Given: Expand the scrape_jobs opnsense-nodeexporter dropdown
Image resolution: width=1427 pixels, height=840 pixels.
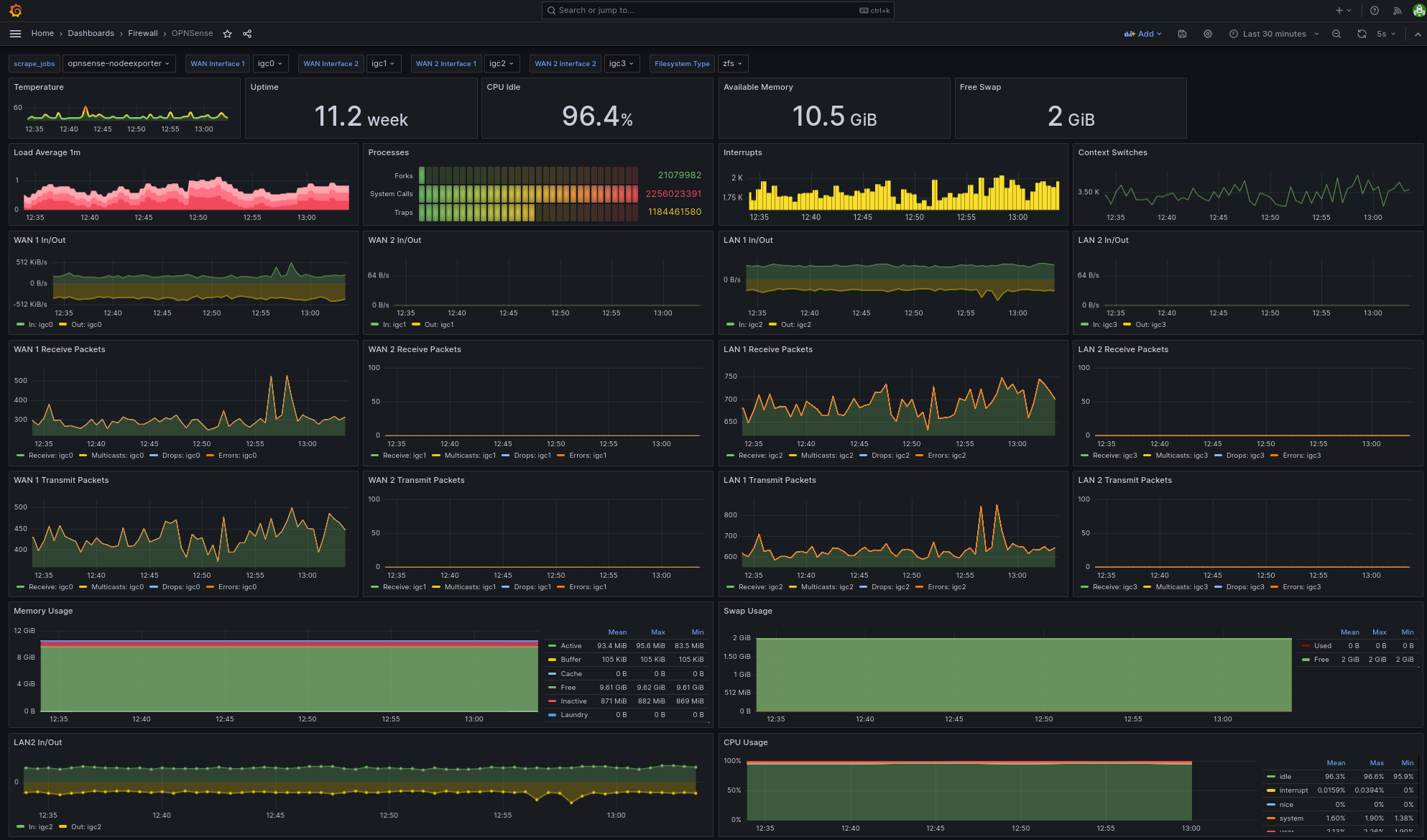Looking at the screenshot, I should tap(119, 64).
